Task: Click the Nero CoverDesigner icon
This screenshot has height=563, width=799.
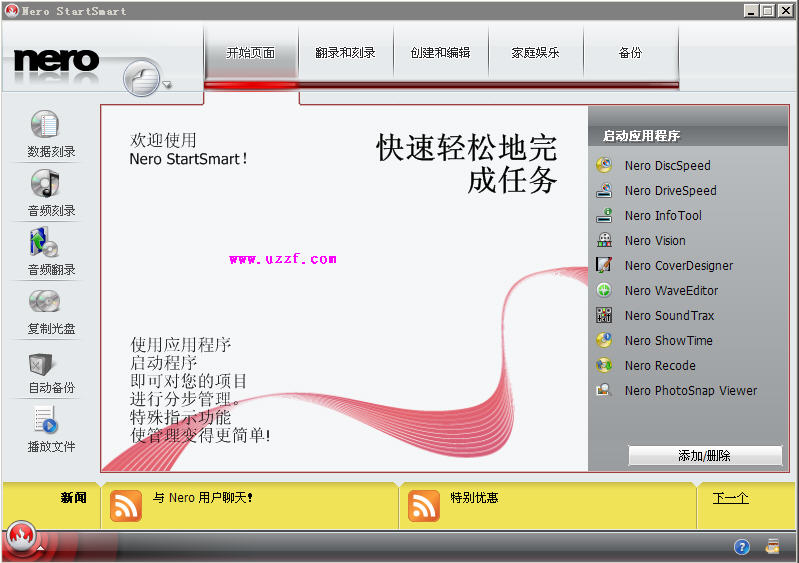Action: 604,265
